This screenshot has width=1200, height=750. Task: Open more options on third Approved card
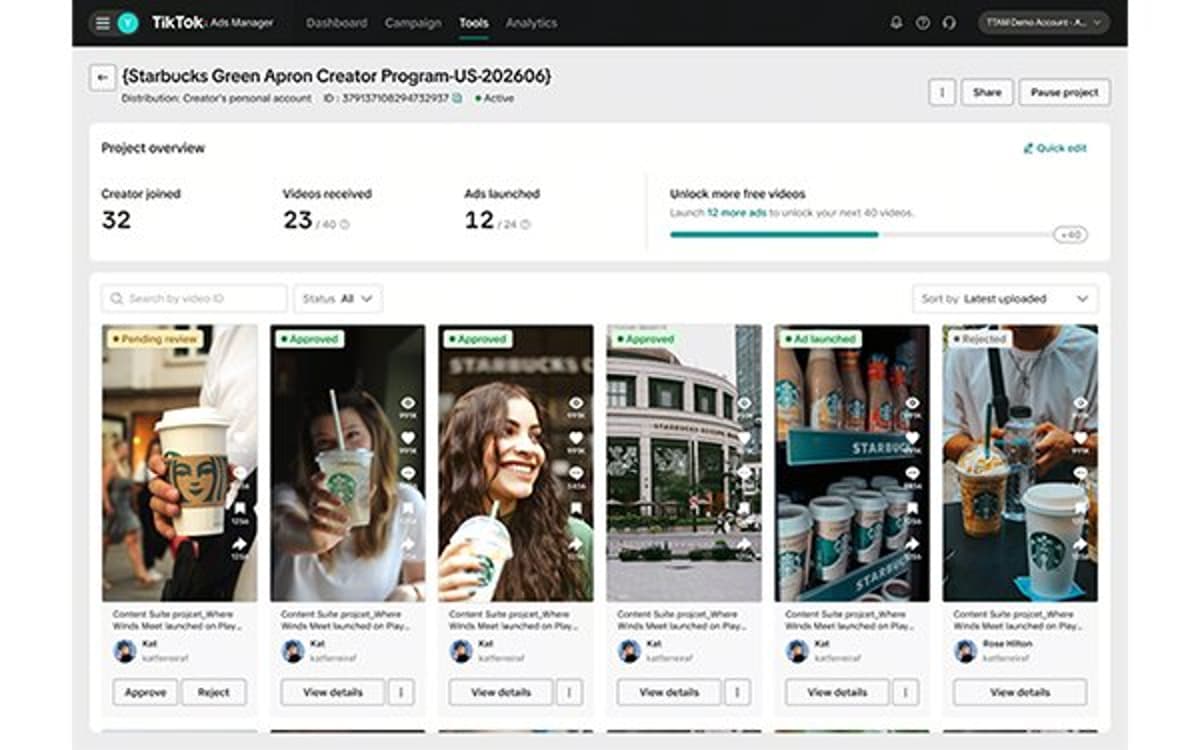point(737,692)
